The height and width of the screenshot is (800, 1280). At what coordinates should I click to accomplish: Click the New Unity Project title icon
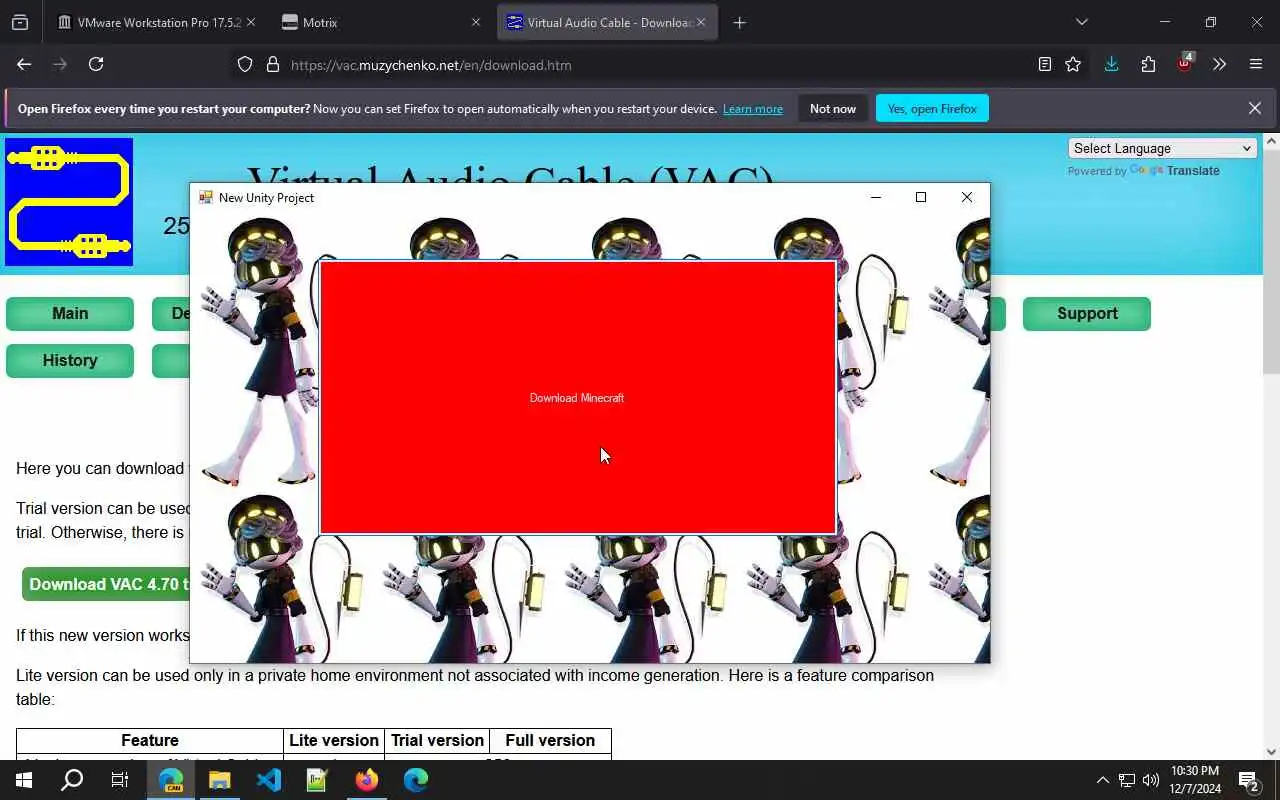206,197
